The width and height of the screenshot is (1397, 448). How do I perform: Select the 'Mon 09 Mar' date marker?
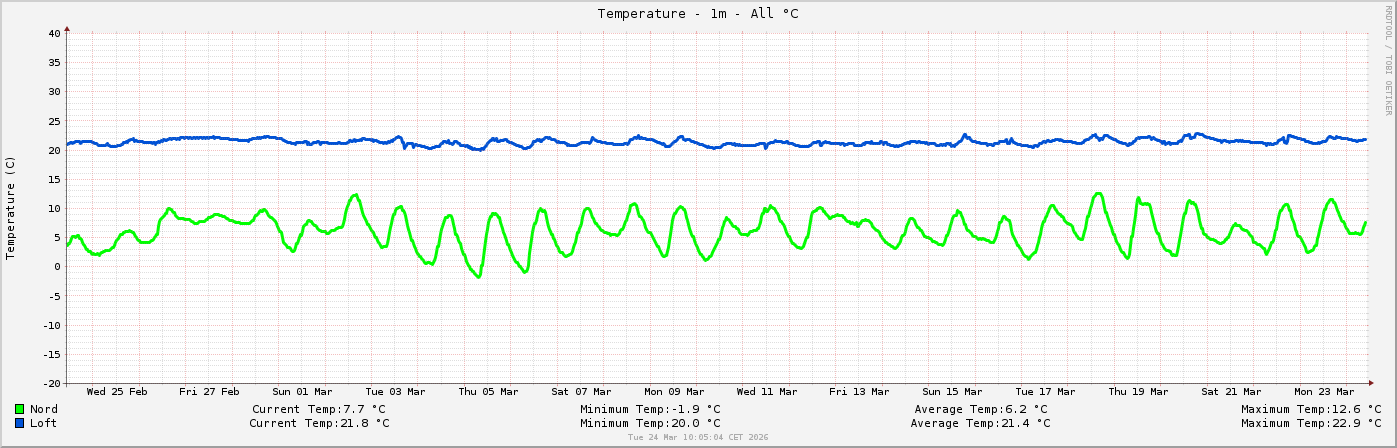[x=674, y=392]
